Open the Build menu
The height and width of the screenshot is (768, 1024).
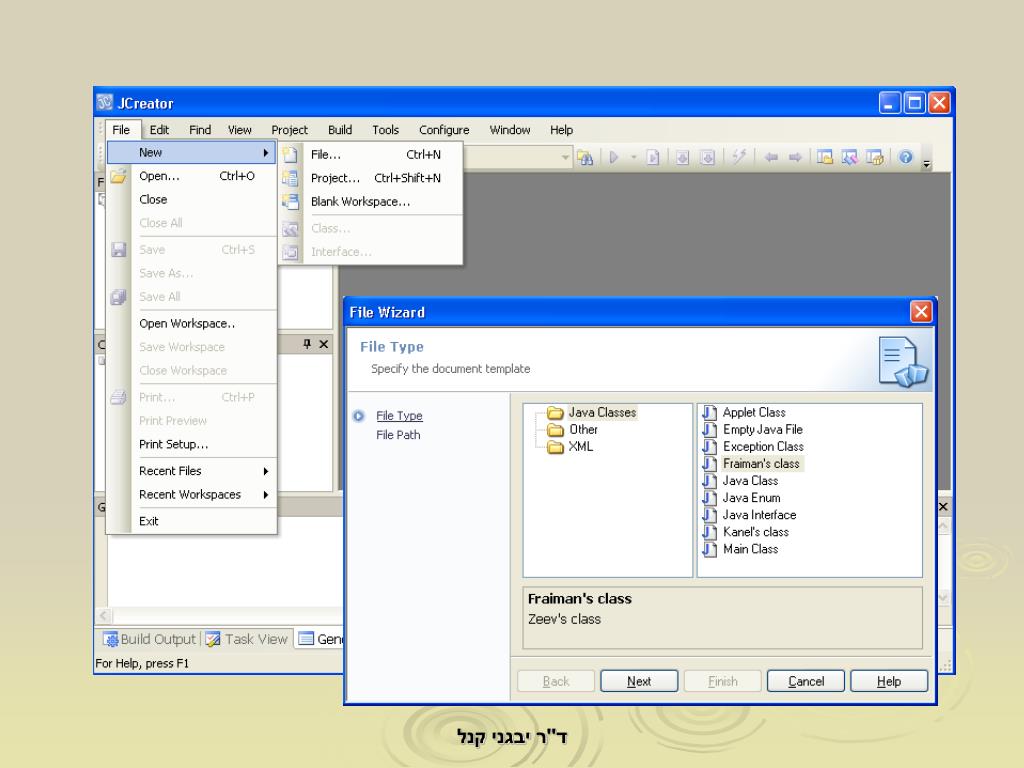click(x=340, y=130)
